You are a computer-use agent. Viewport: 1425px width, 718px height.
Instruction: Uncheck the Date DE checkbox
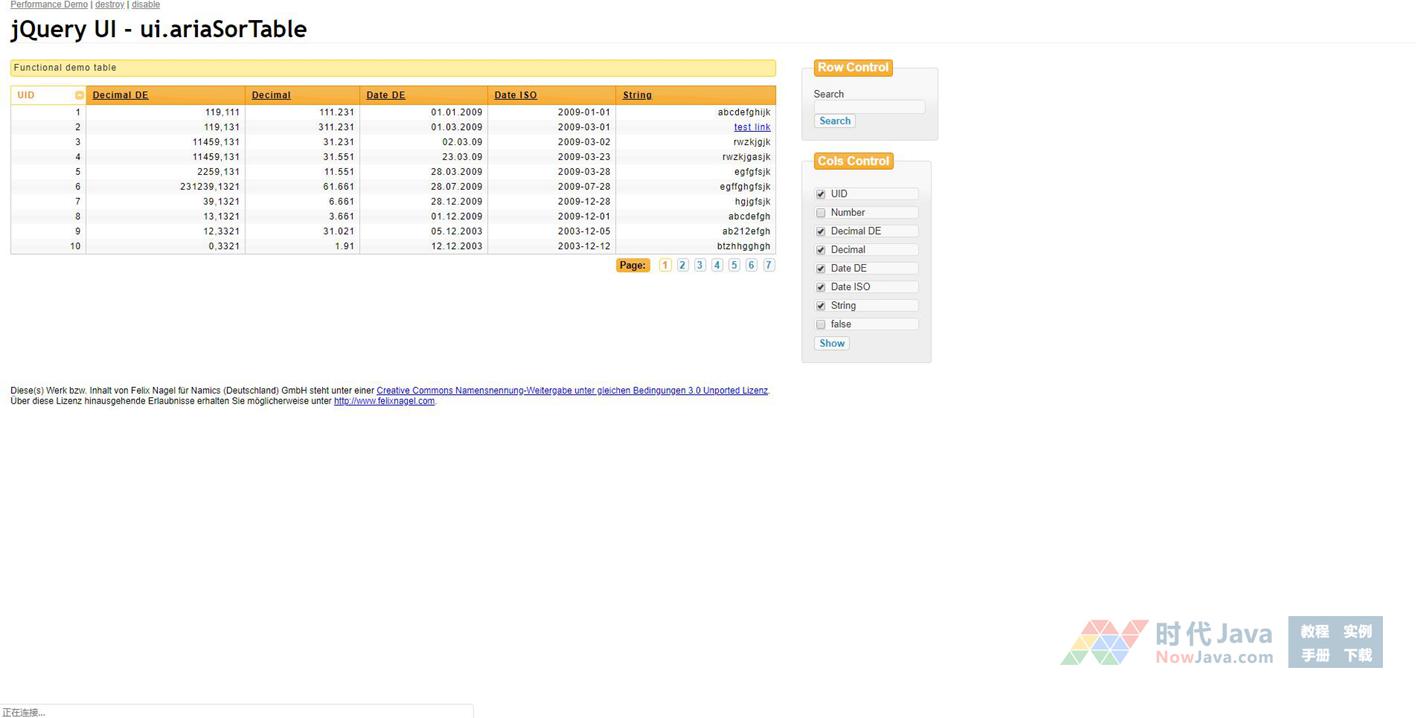click(x=821, y=269)
